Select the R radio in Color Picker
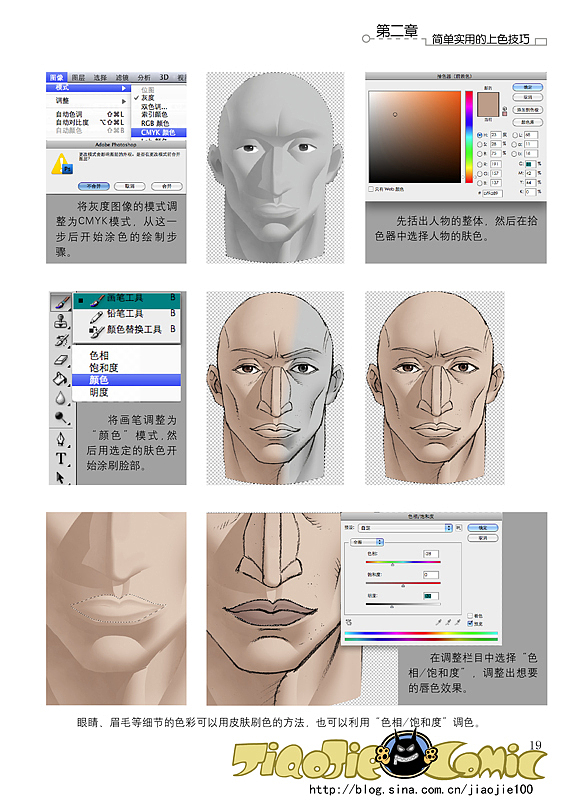 point(480,164)
